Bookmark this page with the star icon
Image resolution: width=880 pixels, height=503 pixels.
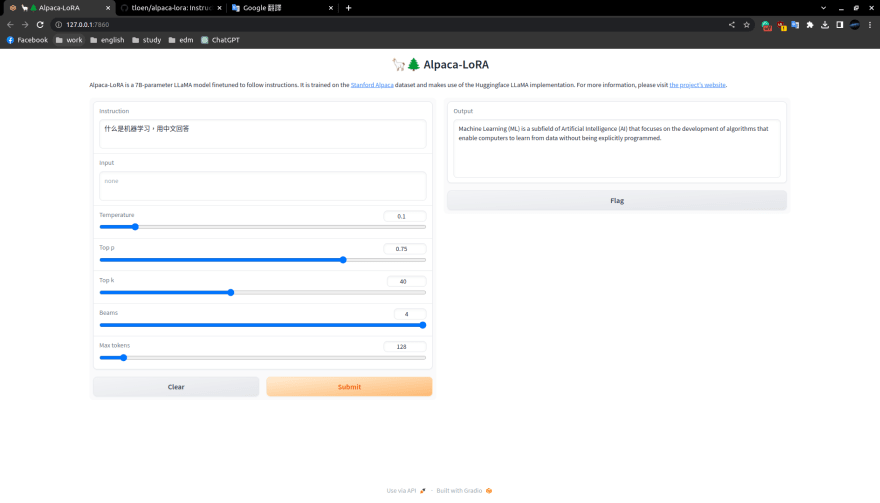click(x=746, y=25)
